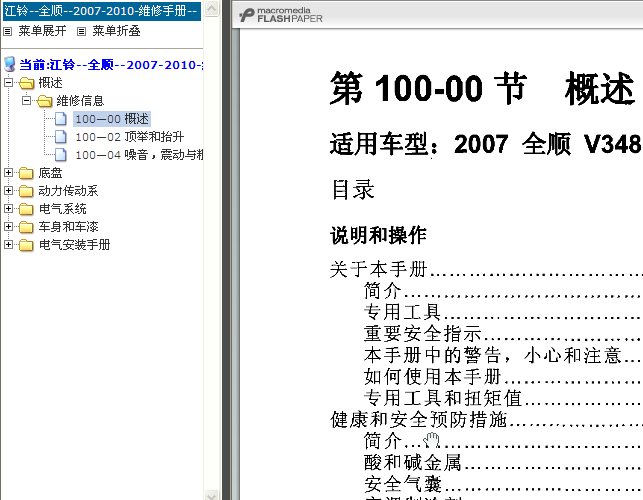Image resolution: width=643 pixels, height=500 pixels.
Task: Select the 电气安装手册 folder label
Action: (x=74, y=245)
